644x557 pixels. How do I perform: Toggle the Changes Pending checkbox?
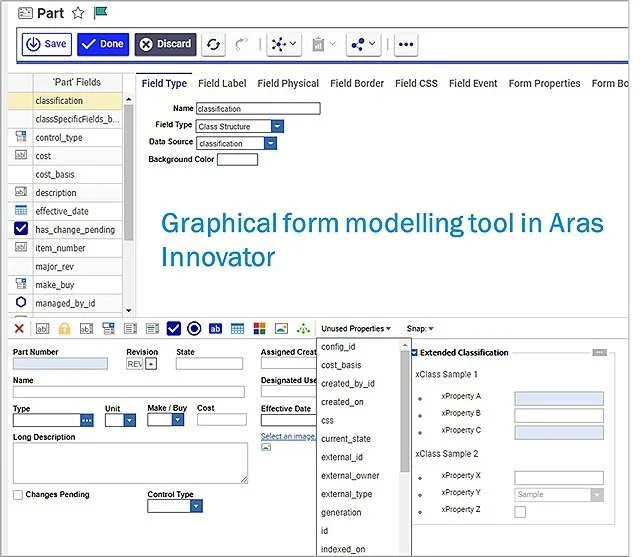(x=18, y=495)
